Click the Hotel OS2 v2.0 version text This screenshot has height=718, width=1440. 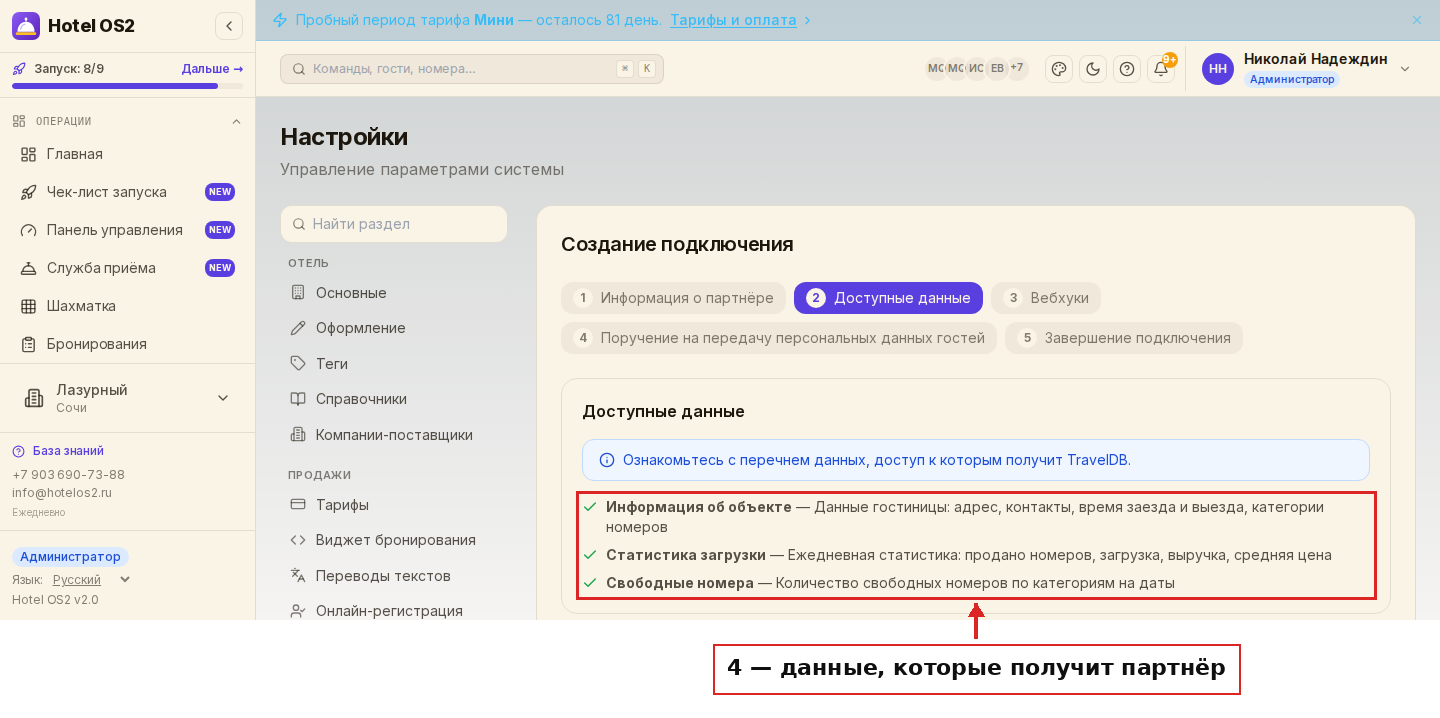click(55, 600)
